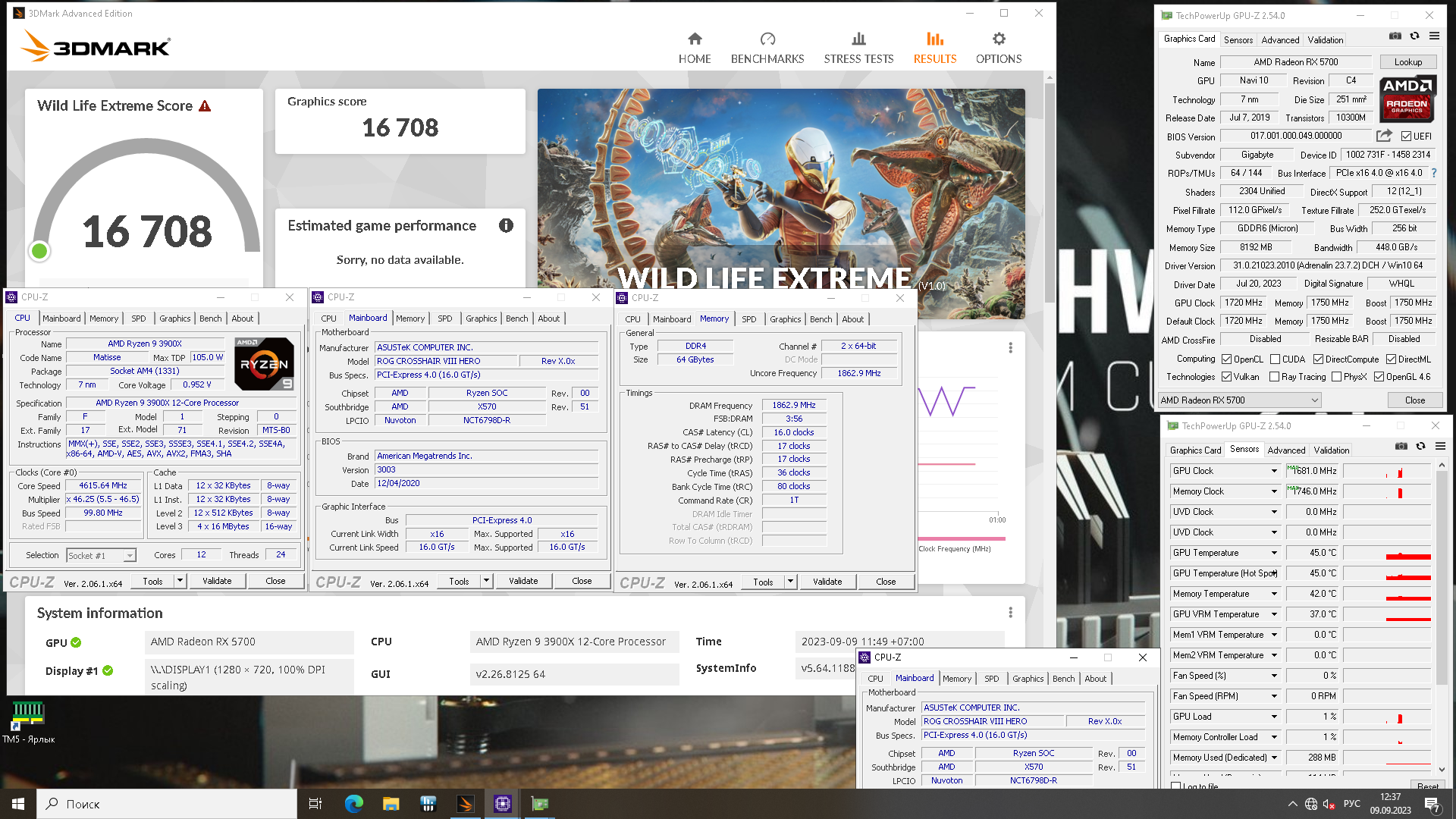Image resolution: width=1456 pixels, height=819 pixels.
Task: Click Validate in the CPU-Z Mainboard window
Action: 523,581
